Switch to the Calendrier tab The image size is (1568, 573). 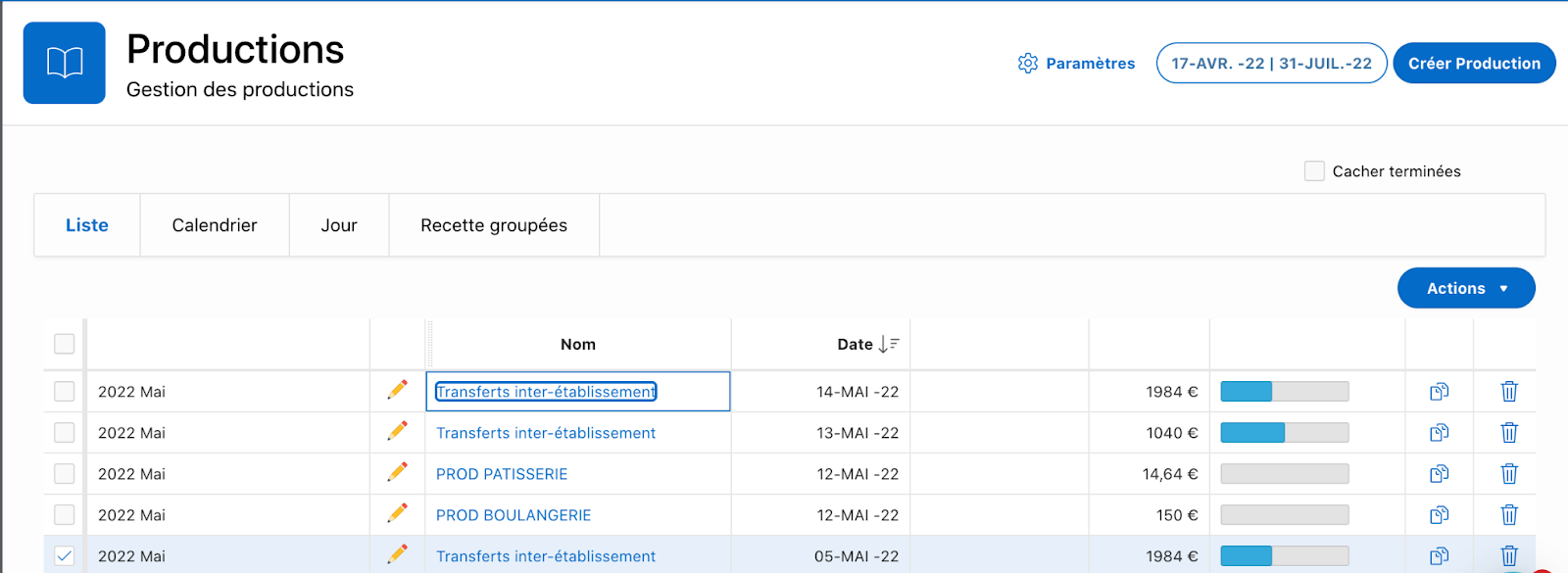(x=215, y=225)
